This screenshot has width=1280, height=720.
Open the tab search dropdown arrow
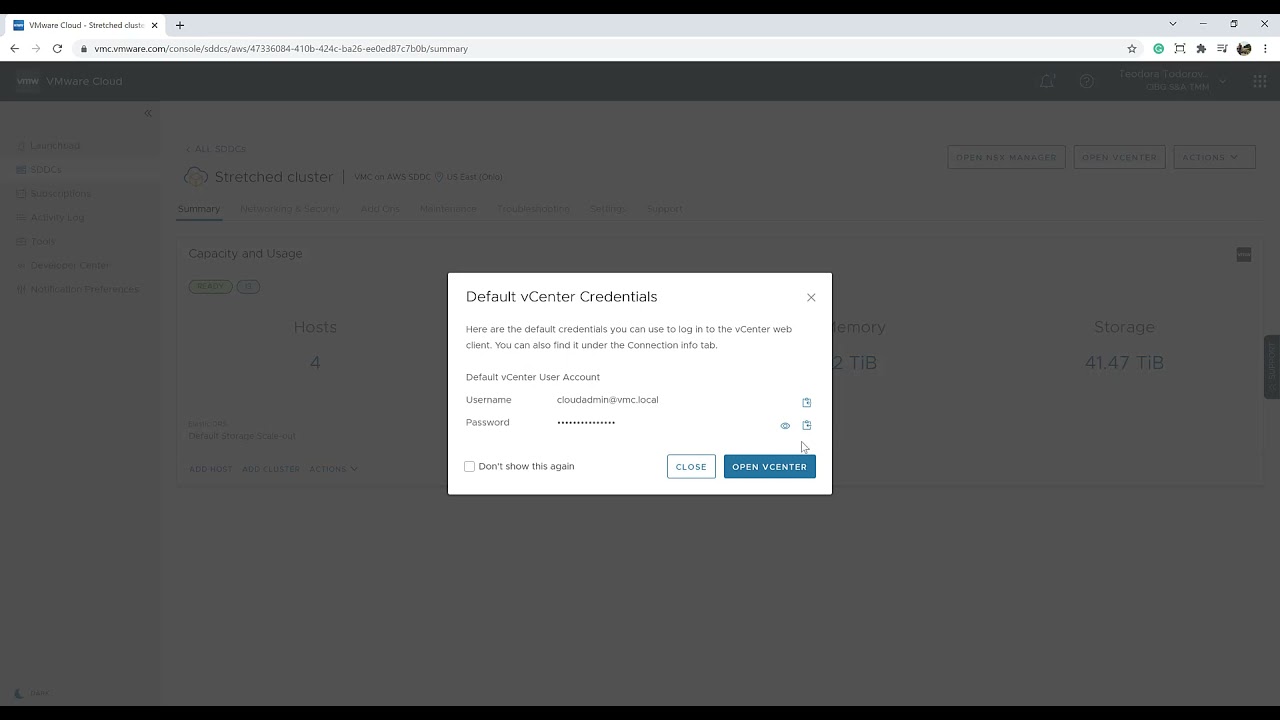tap(1173, 24)
